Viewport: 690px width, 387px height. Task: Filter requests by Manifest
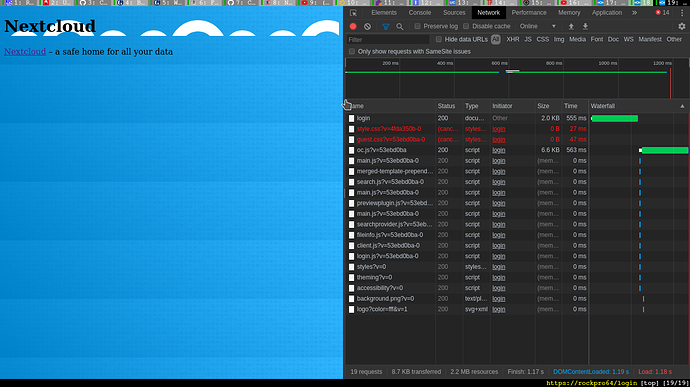650,39
